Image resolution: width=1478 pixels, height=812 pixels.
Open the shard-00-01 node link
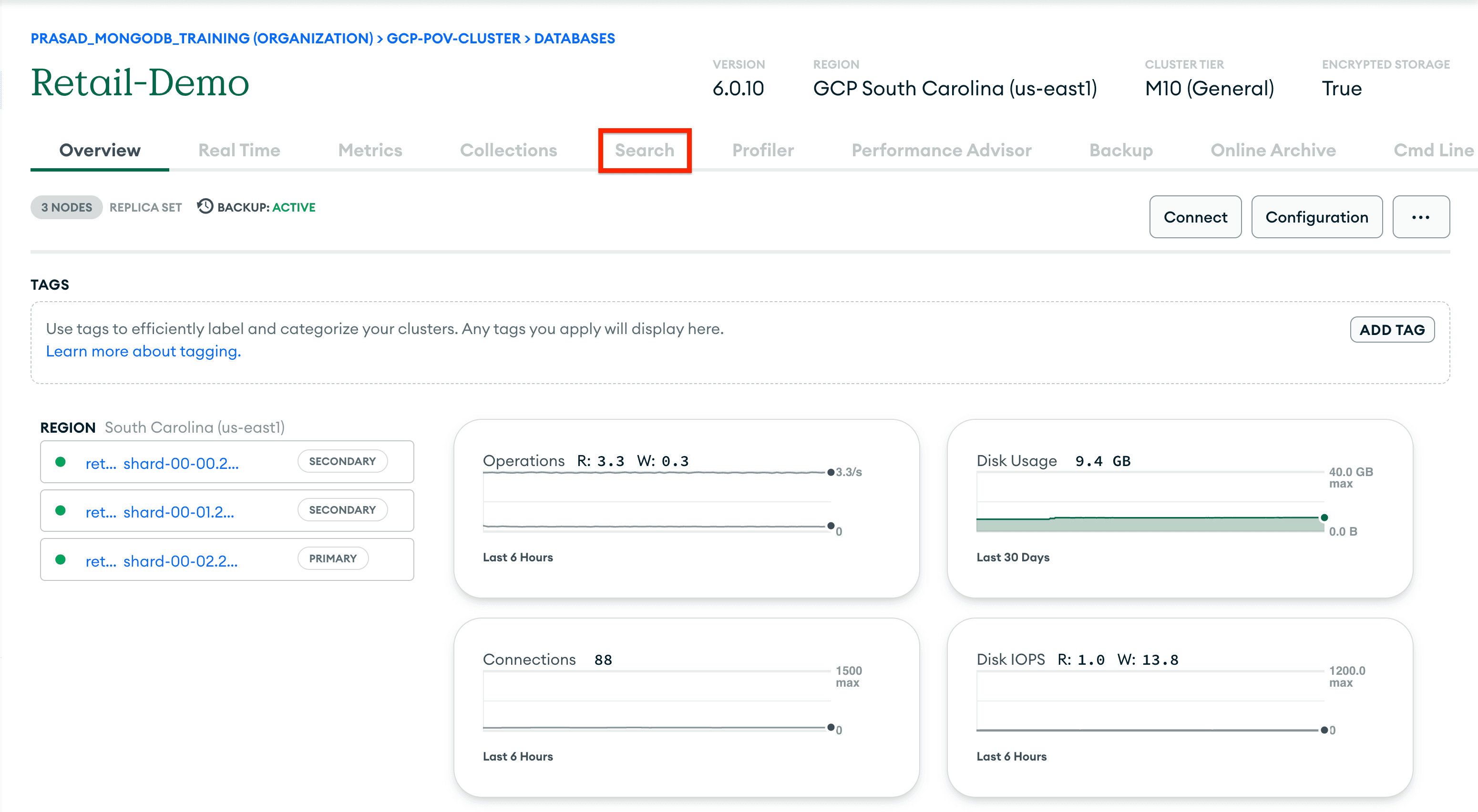(160, 512)
